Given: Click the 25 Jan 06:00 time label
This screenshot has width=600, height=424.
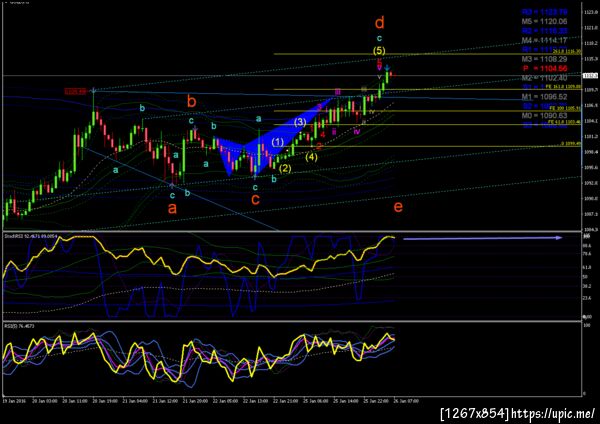Looking at the screenshot, I should pyautogui.click(x=316, y=401).
